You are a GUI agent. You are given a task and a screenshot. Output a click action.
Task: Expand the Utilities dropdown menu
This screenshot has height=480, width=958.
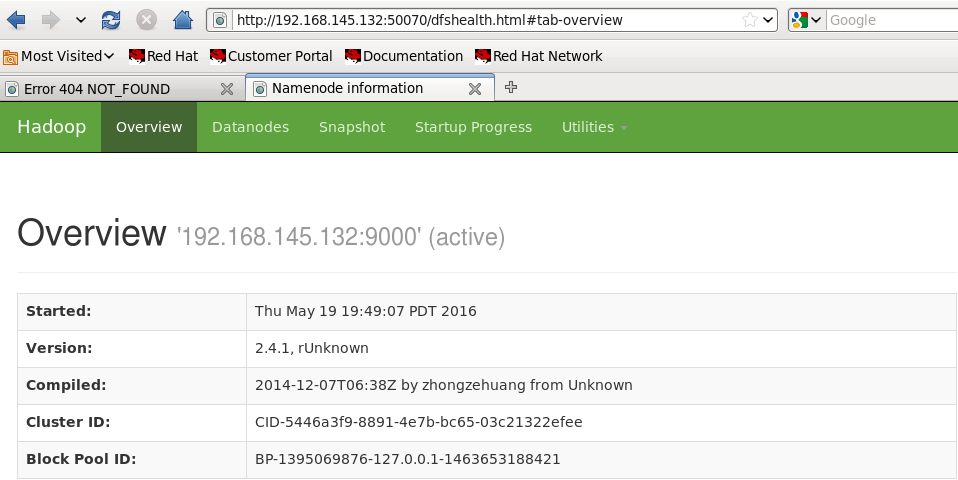[594, 127]
